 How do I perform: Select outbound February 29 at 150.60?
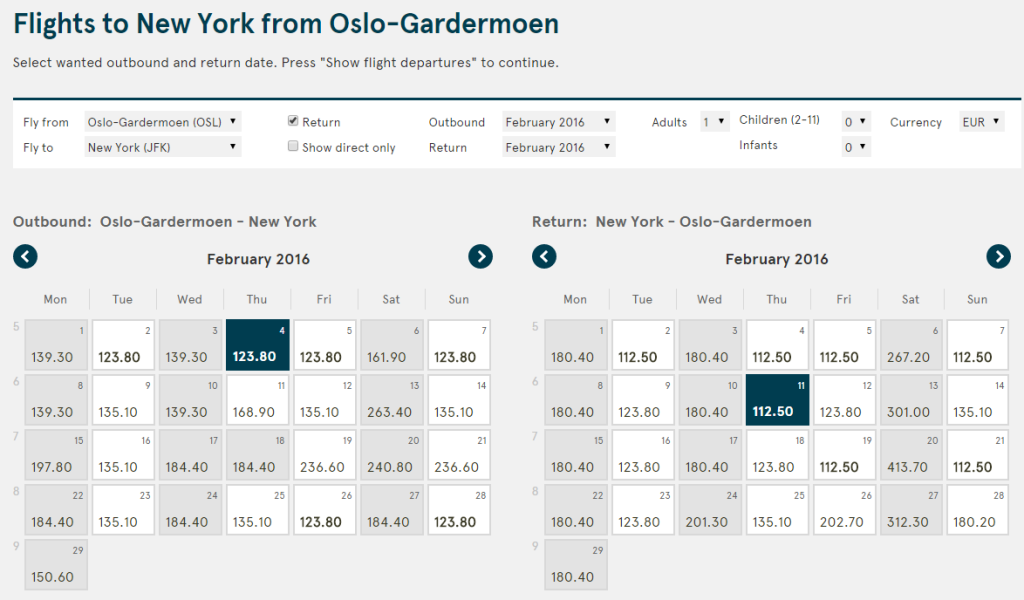[x=56, y=564]
